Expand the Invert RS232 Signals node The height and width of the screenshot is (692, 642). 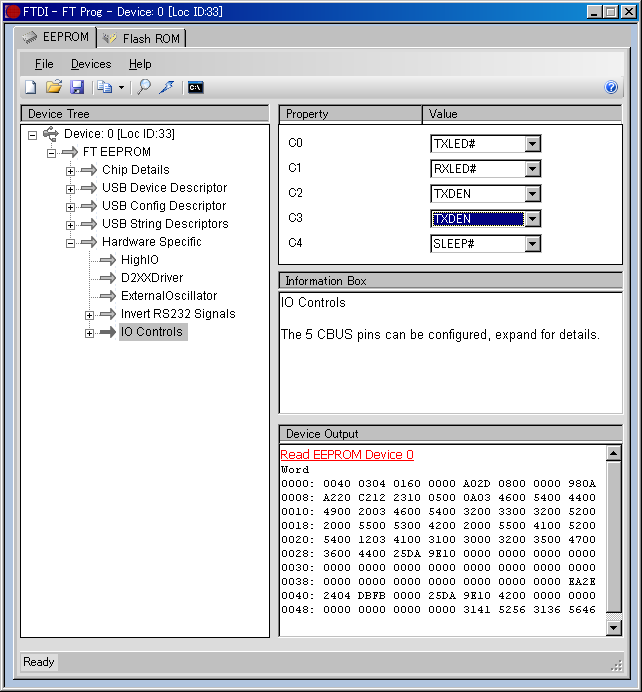[89, 316]
